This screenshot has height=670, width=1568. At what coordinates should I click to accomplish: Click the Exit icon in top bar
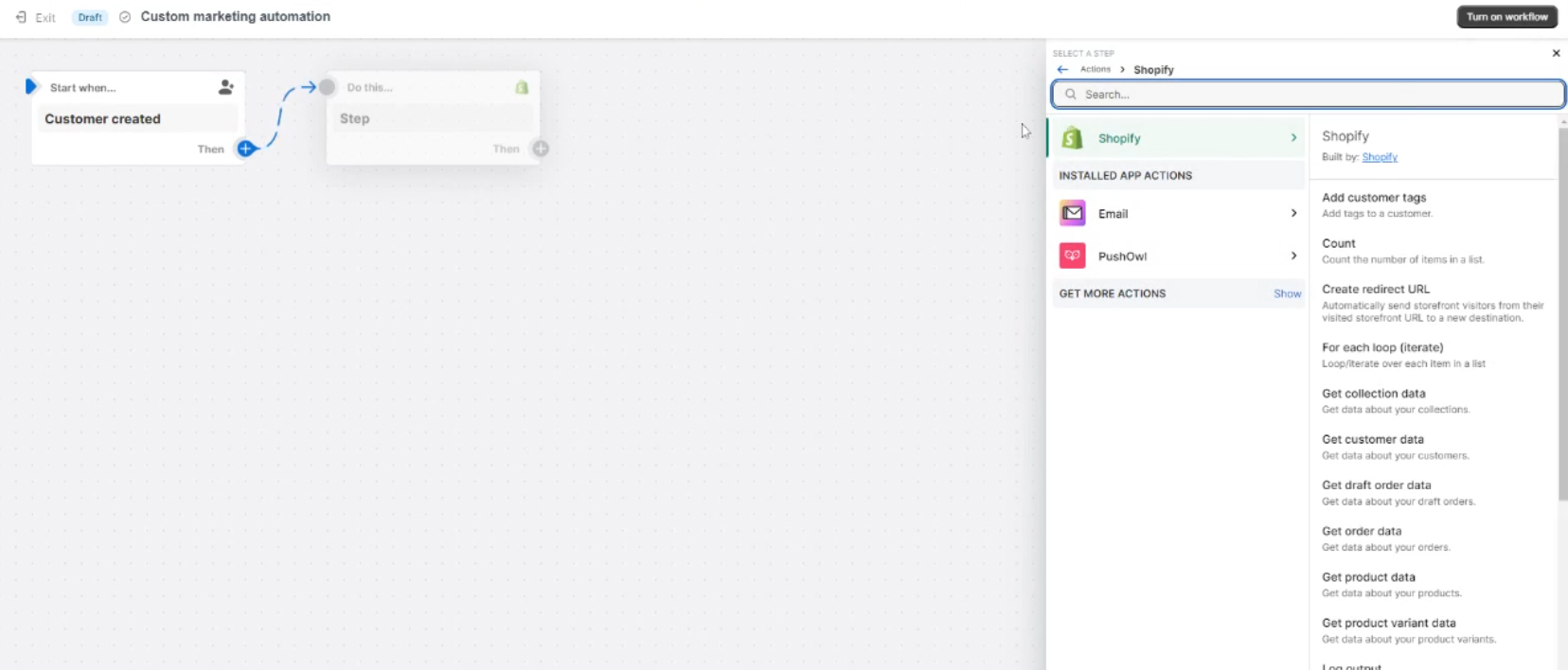[x=21, y=17]
